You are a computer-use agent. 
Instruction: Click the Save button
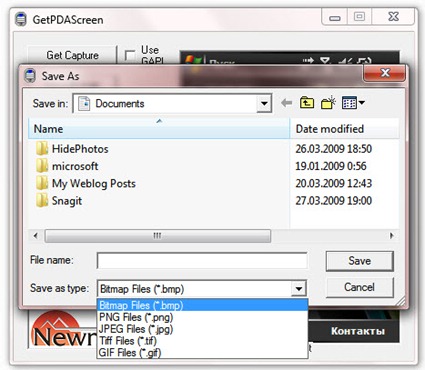[359, 261]
